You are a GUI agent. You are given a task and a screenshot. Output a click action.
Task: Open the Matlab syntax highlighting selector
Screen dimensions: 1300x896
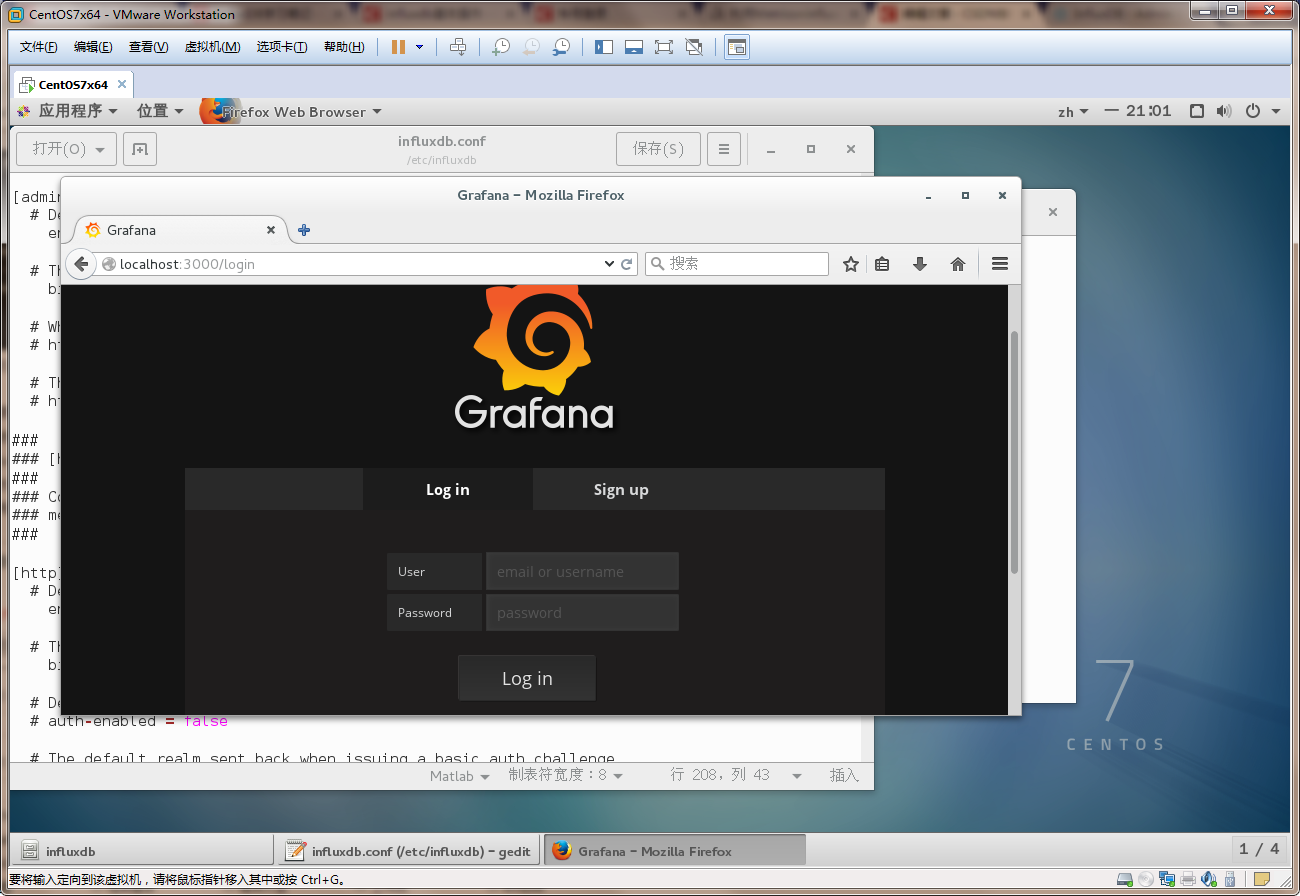pos(460,776)
